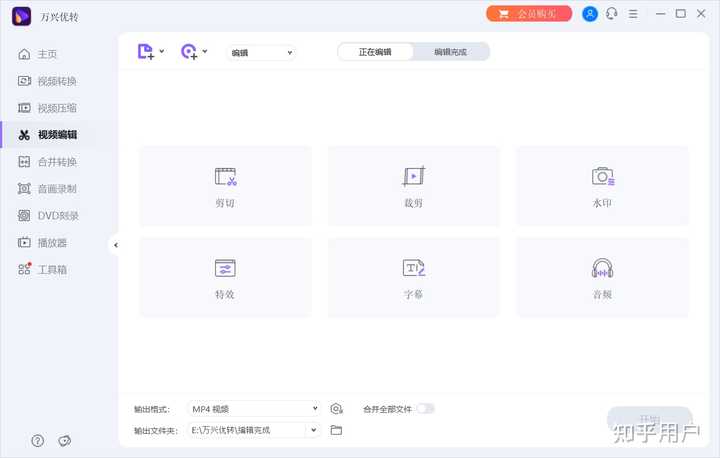Minimize the application window
This screenshot has width=720, height=458.
tap(660, 14)
